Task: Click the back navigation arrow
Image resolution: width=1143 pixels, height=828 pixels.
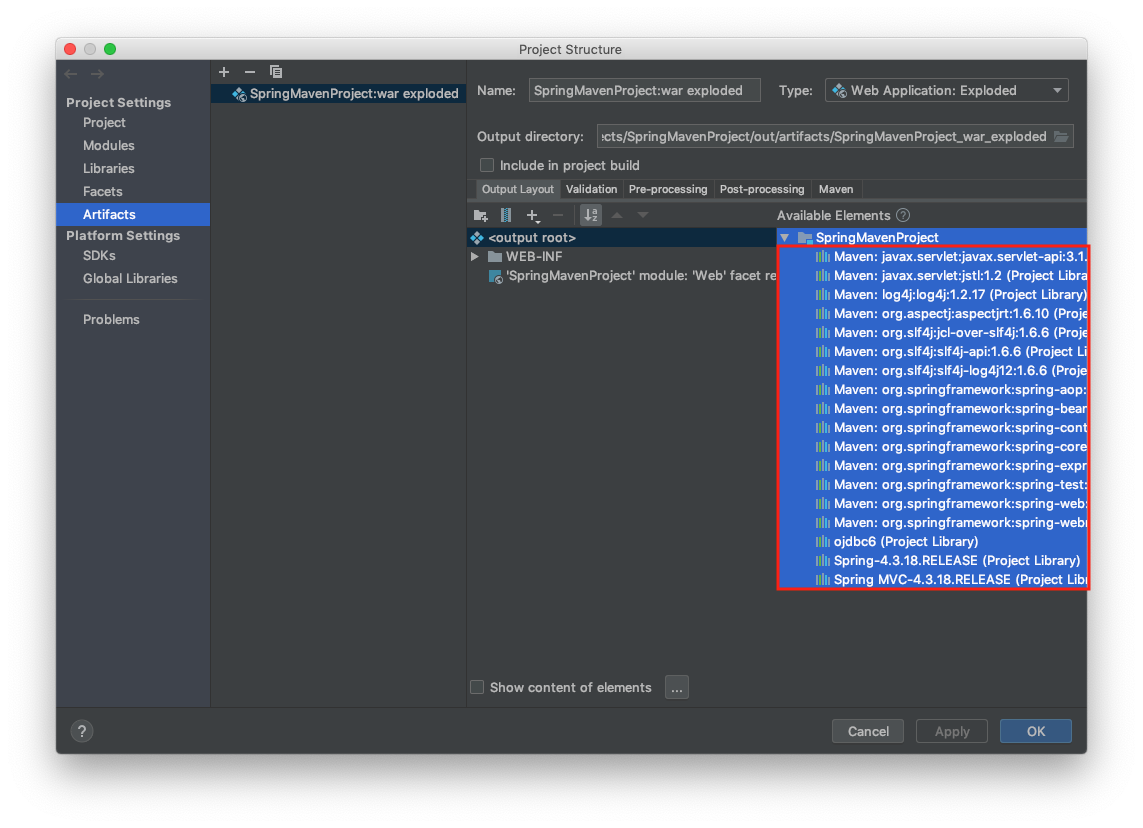Action: click(x=71, y=74)
